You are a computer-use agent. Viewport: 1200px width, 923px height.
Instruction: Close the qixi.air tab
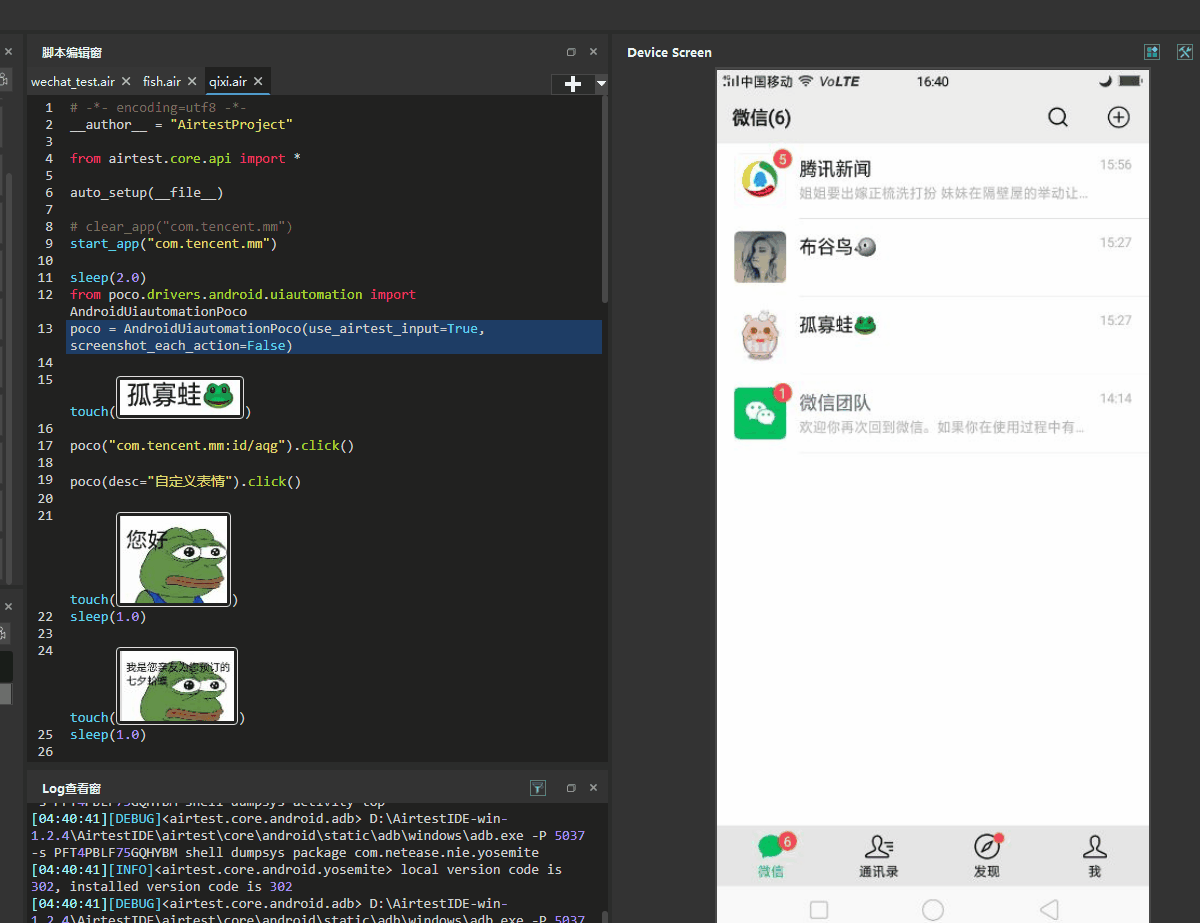tap(258, 81)
